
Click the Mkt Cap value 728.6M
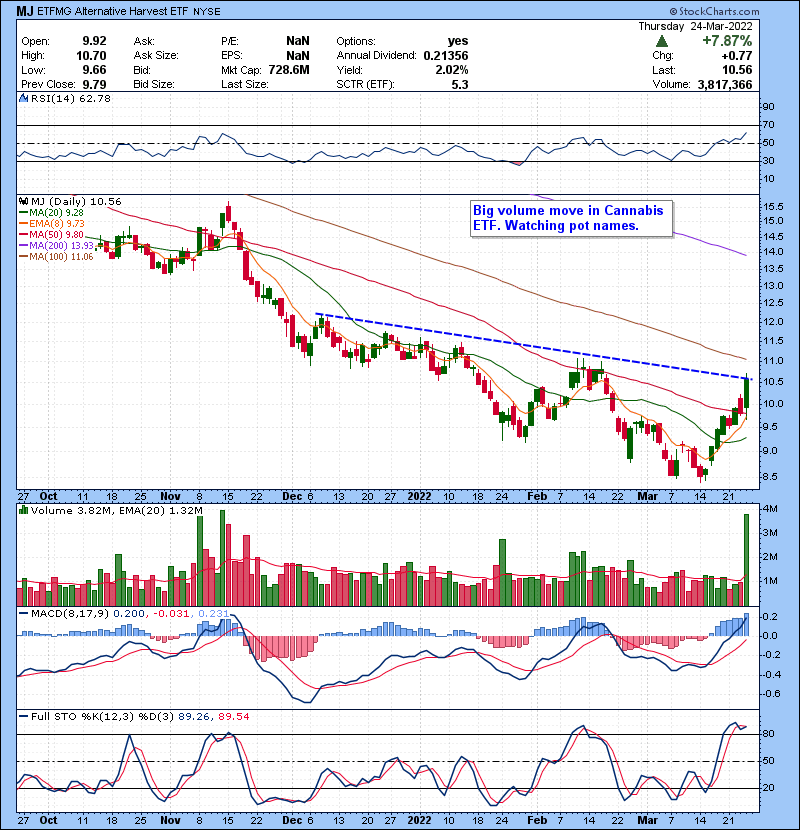[x=289, y=70]
